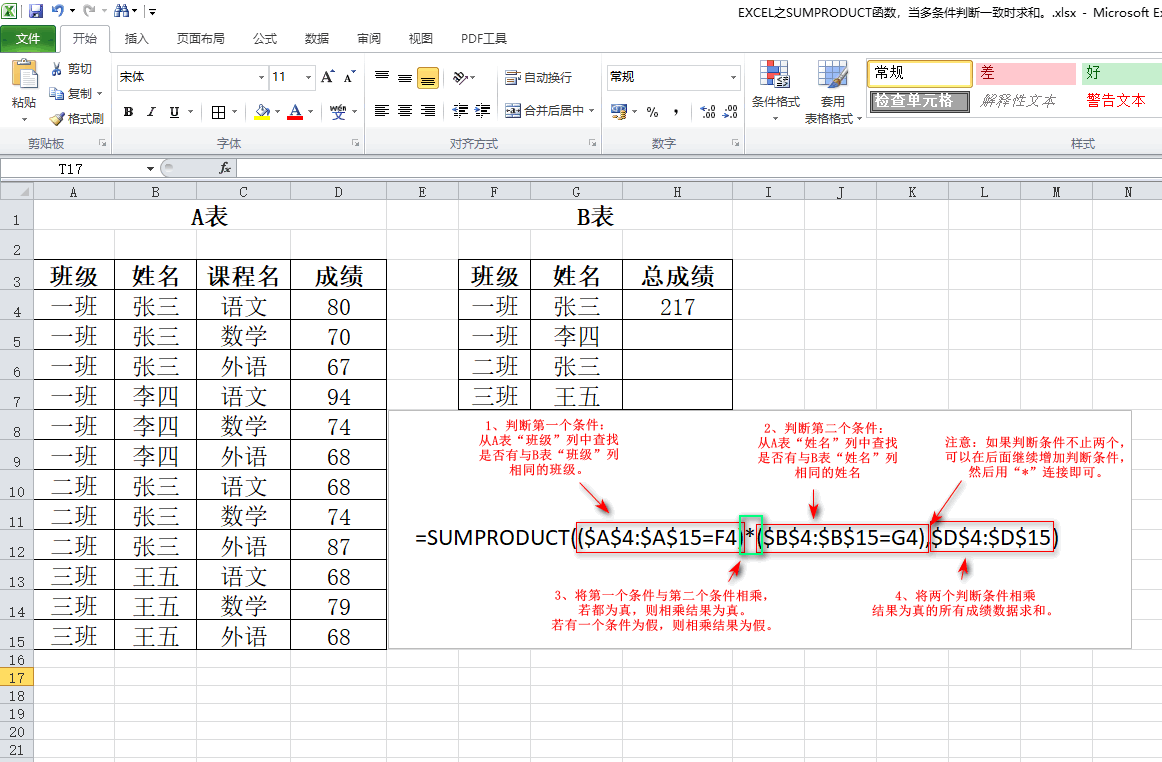Open the 文件 (File) menu tab

pos(28,39)
